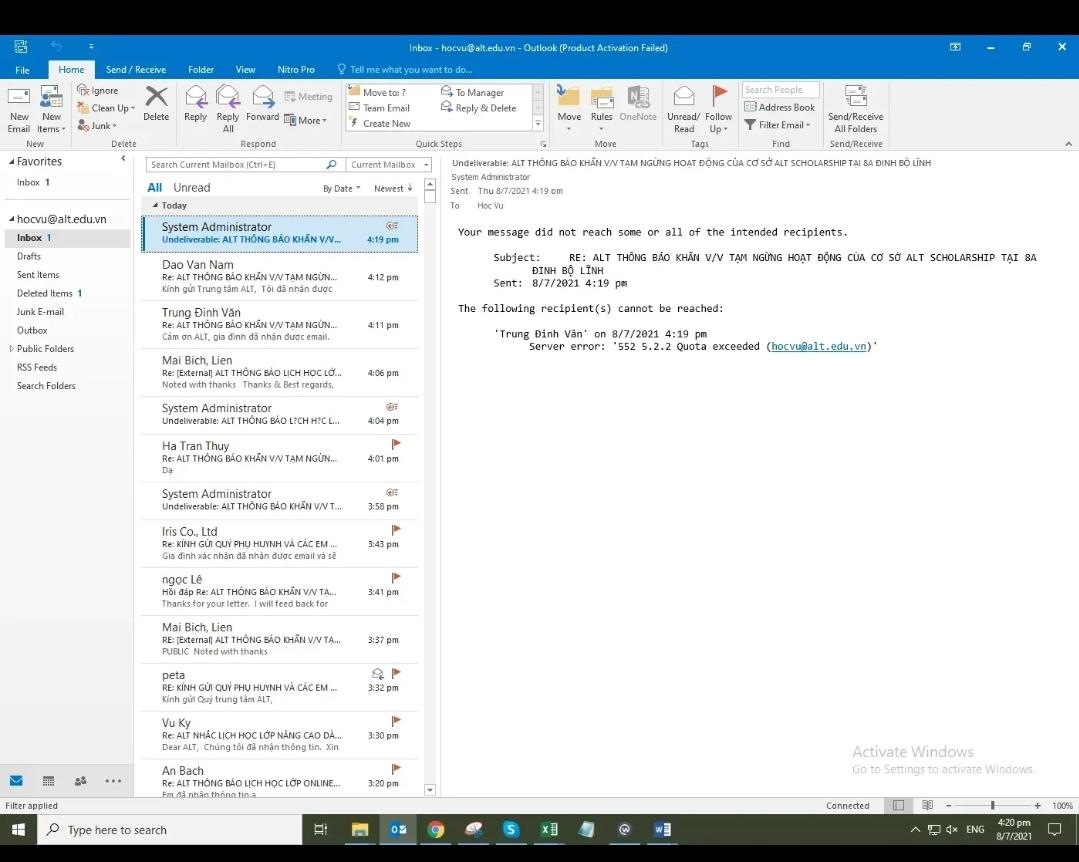This screenshot has height=862, width=1079.
Task: Click Reply & Delete quick step
Action: [478, 108]
